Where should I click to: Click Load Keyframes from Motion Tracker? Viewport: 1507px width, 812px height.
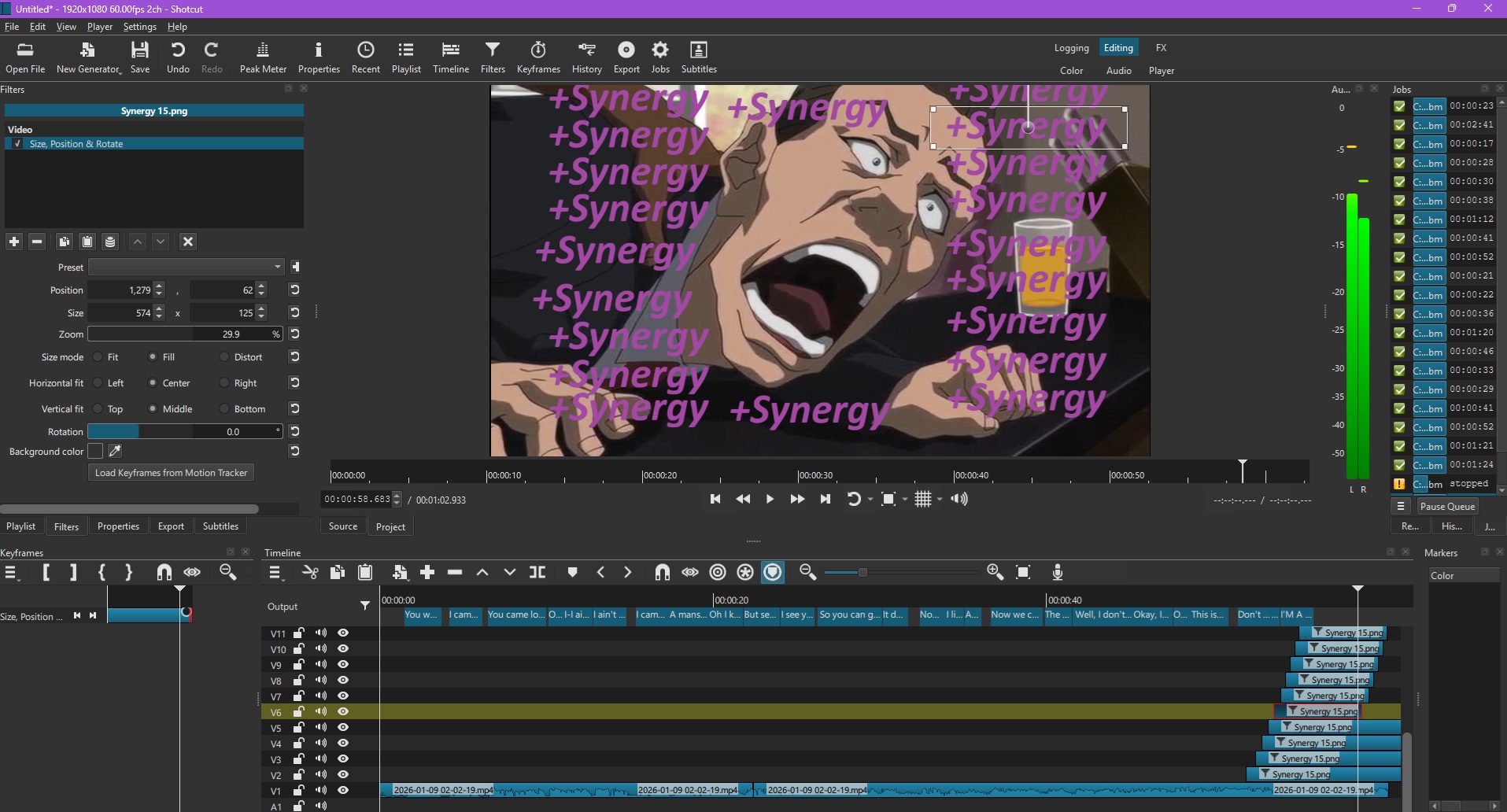pos(171,473)
